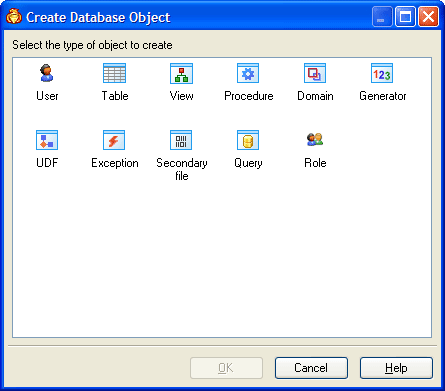Close the Create Database Object dialog
The height and width of the screenshot is (391, 445).
tap(428, 17)
